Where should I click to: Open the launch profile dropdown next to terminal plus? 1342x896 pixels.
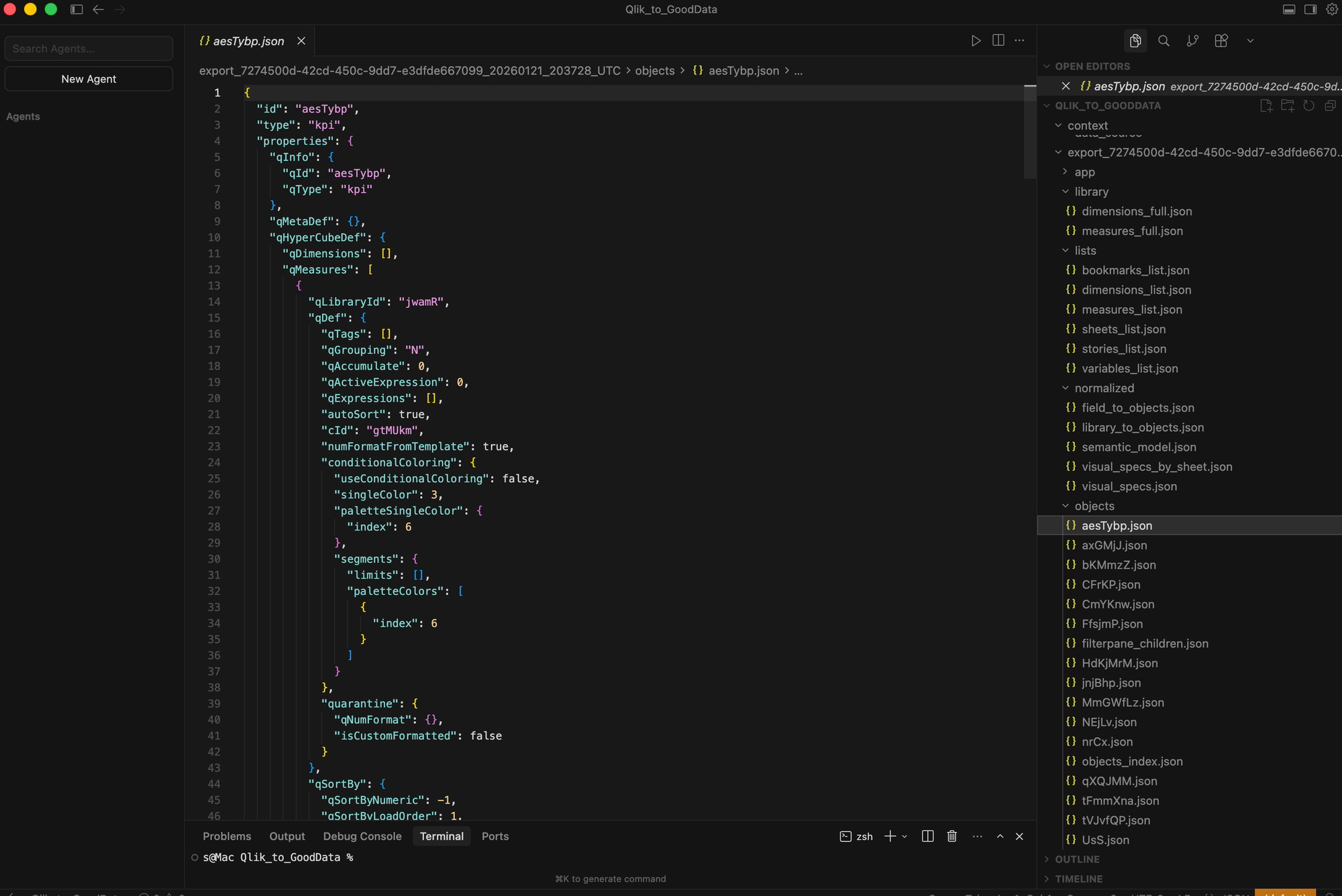pyautogui.click(x=904, y=836)
